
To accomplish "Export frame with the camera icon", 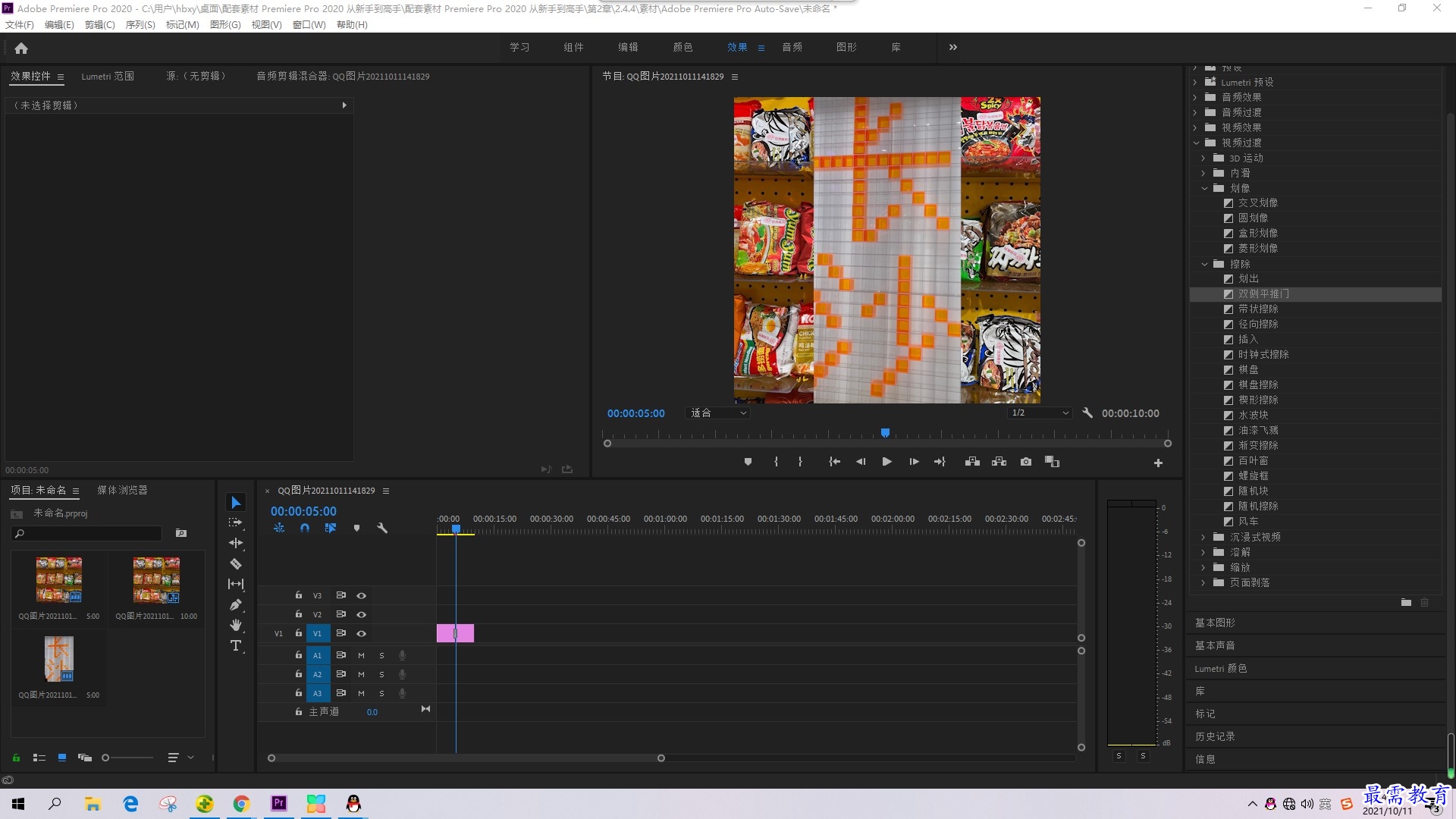I will (x=1026, y=462).
